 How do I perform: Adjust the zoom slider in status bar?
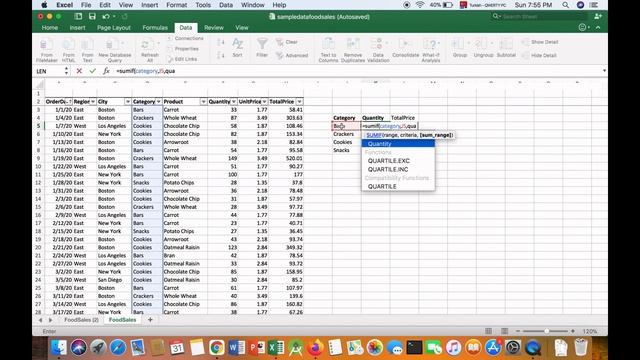click(547, 331)
